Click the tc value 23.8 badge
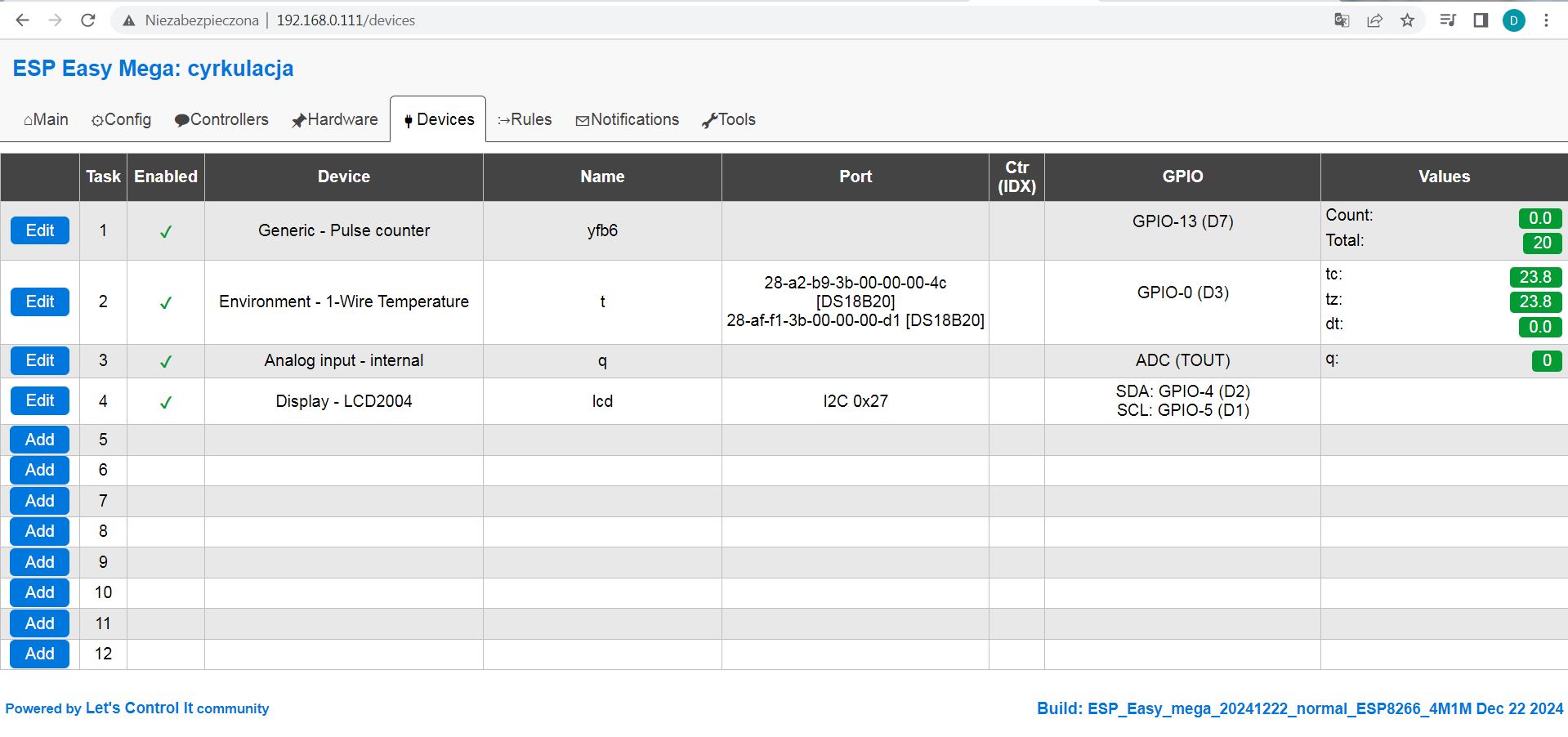Screen dimensions: 1568x737 pyautogui.click(x=1535, y=277)
